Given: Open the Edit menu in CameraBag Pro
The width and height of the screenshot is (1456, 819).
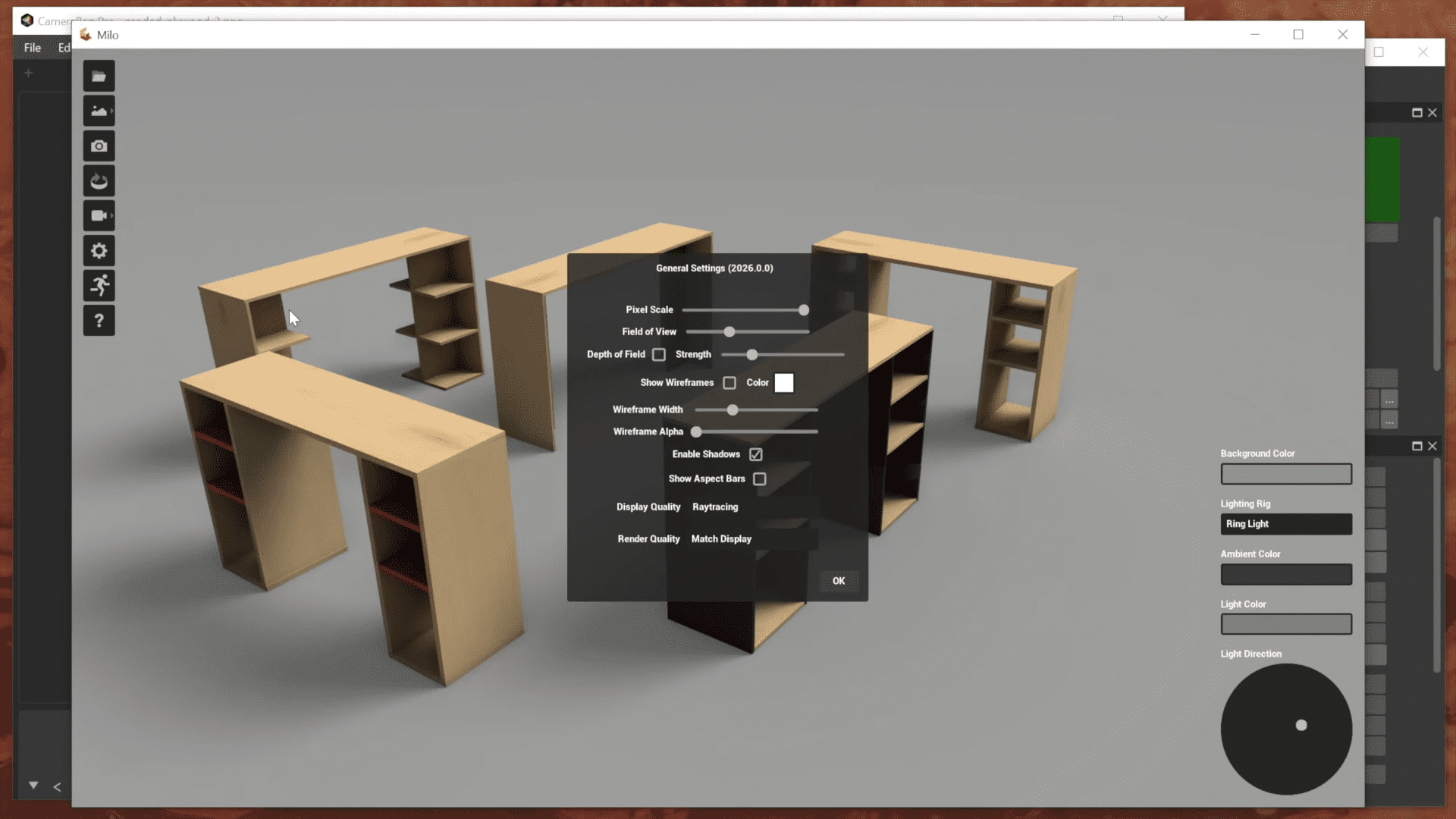Looking at the screenshot, I should tap(65, 47).
